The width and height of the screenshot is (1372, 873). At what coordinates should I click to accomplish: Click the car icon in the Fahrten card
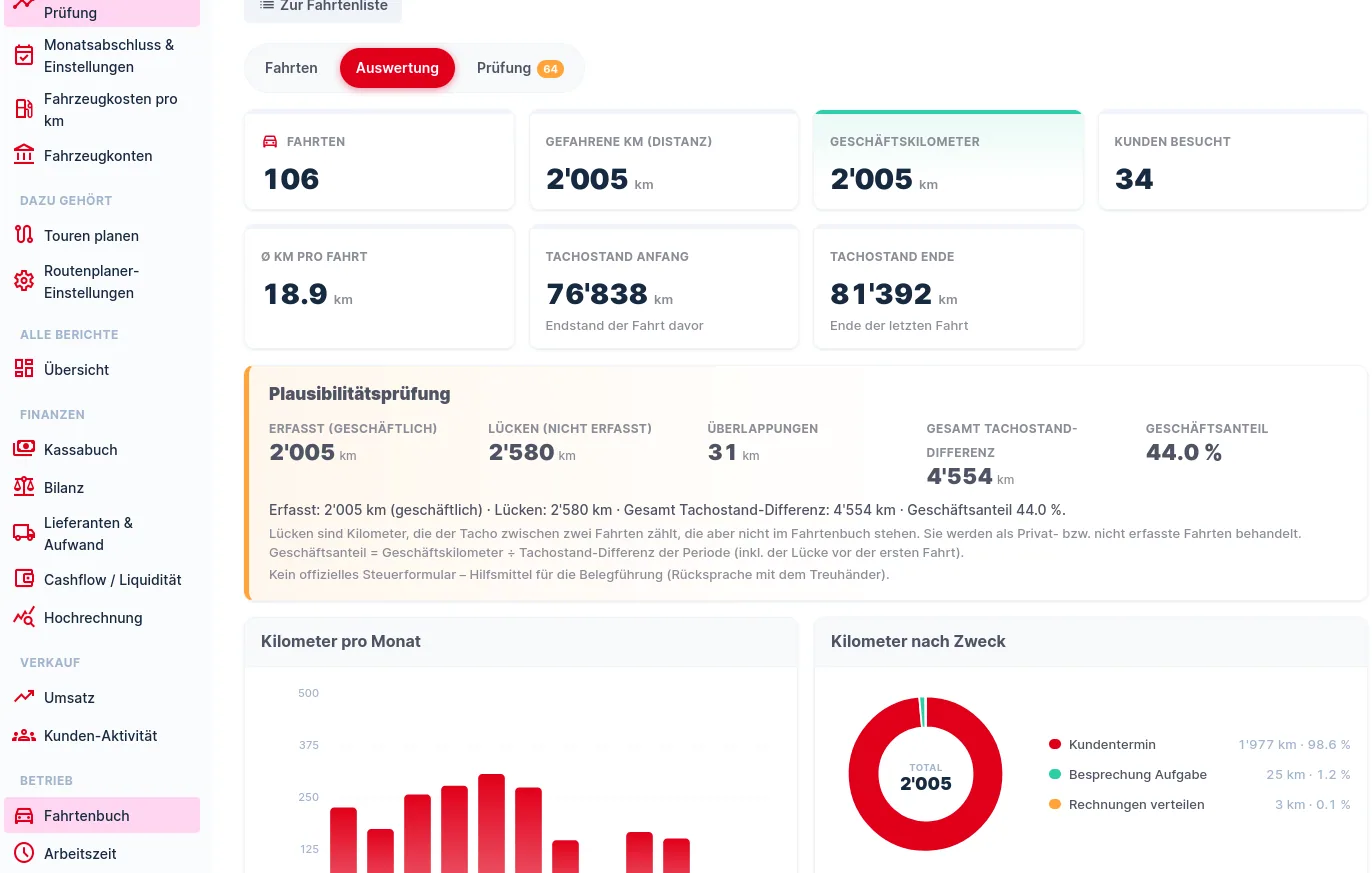270,142
